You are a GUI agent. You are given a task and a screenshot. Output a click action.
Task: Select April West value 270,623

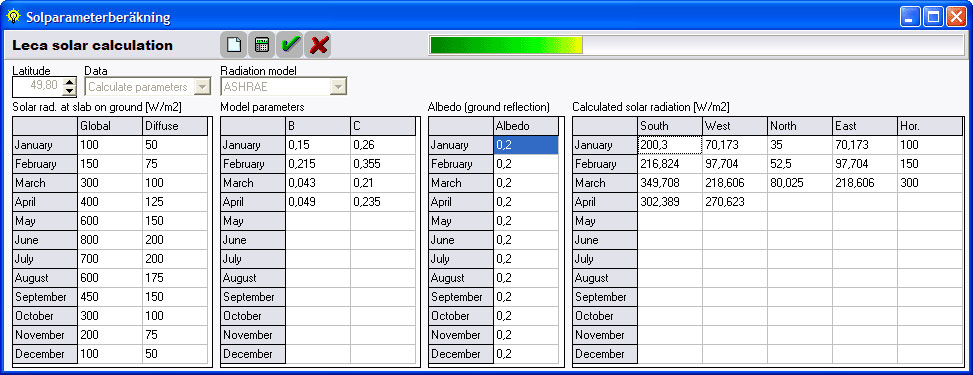coord(735,202)
